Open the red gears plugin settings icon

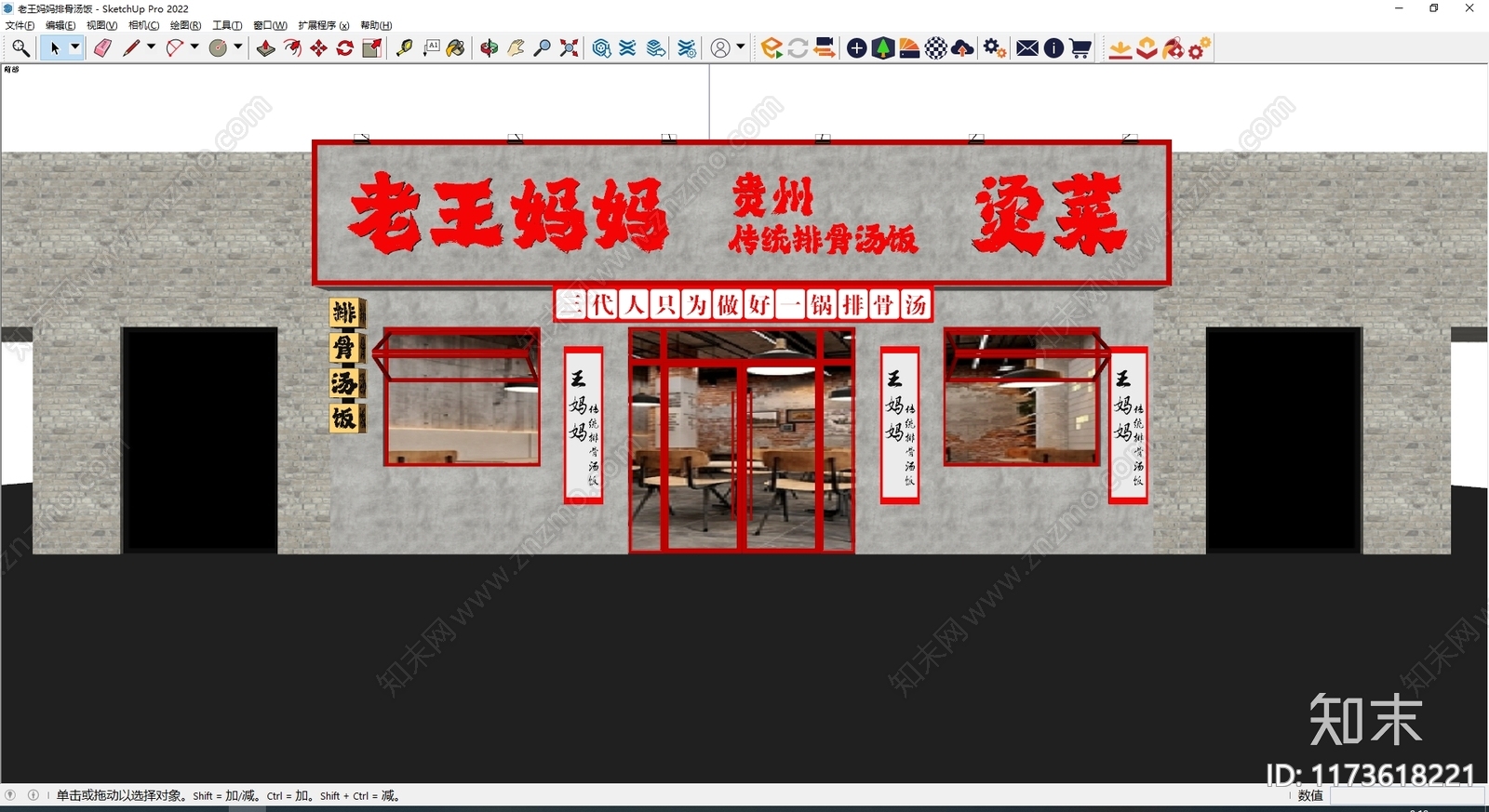click(1200, 48)
